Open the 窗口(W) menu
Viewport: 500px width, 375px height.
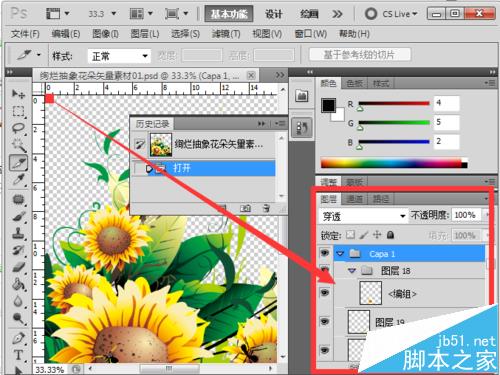click(x=311, y=34)
